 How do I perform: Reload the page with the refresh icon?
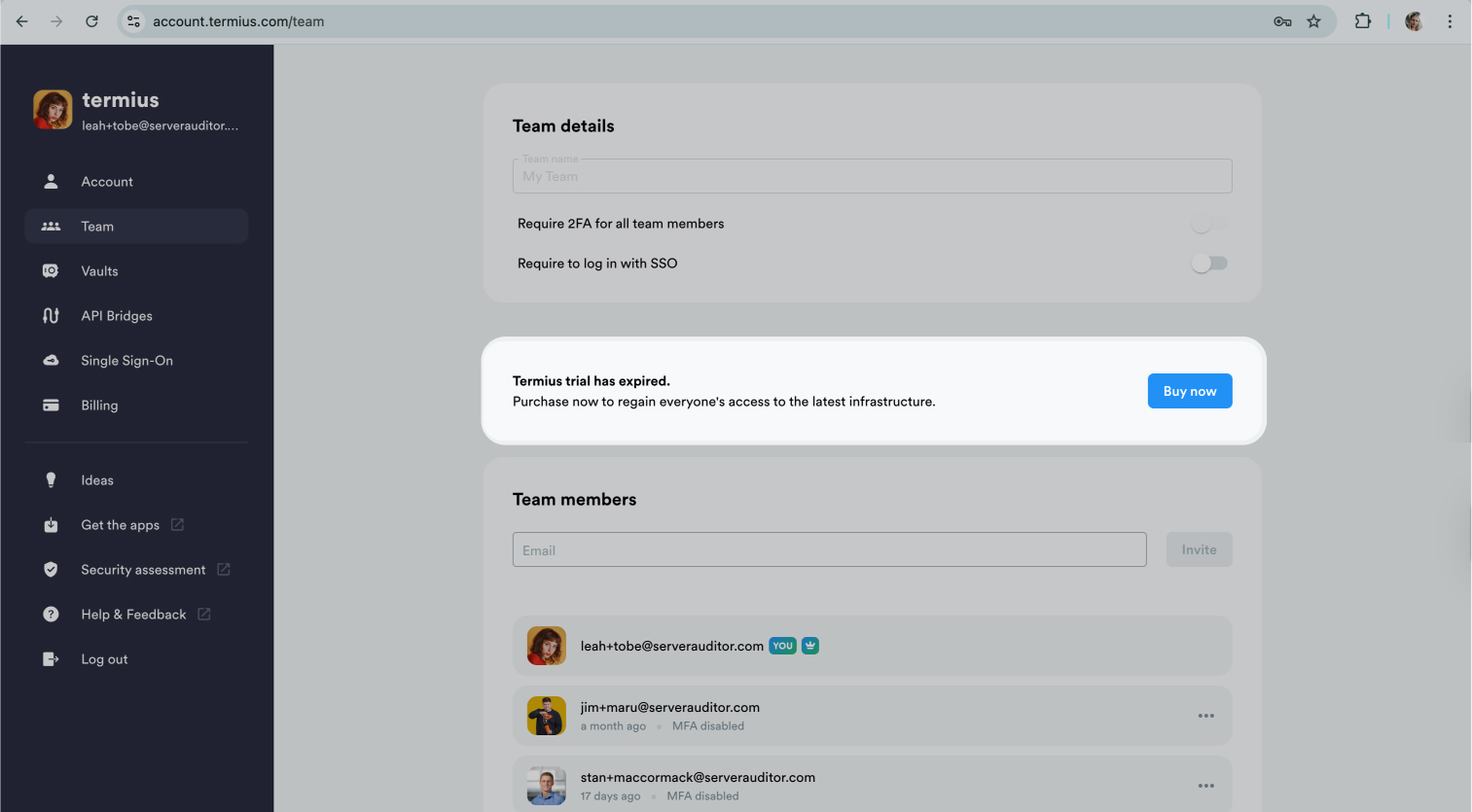point(91,21)
